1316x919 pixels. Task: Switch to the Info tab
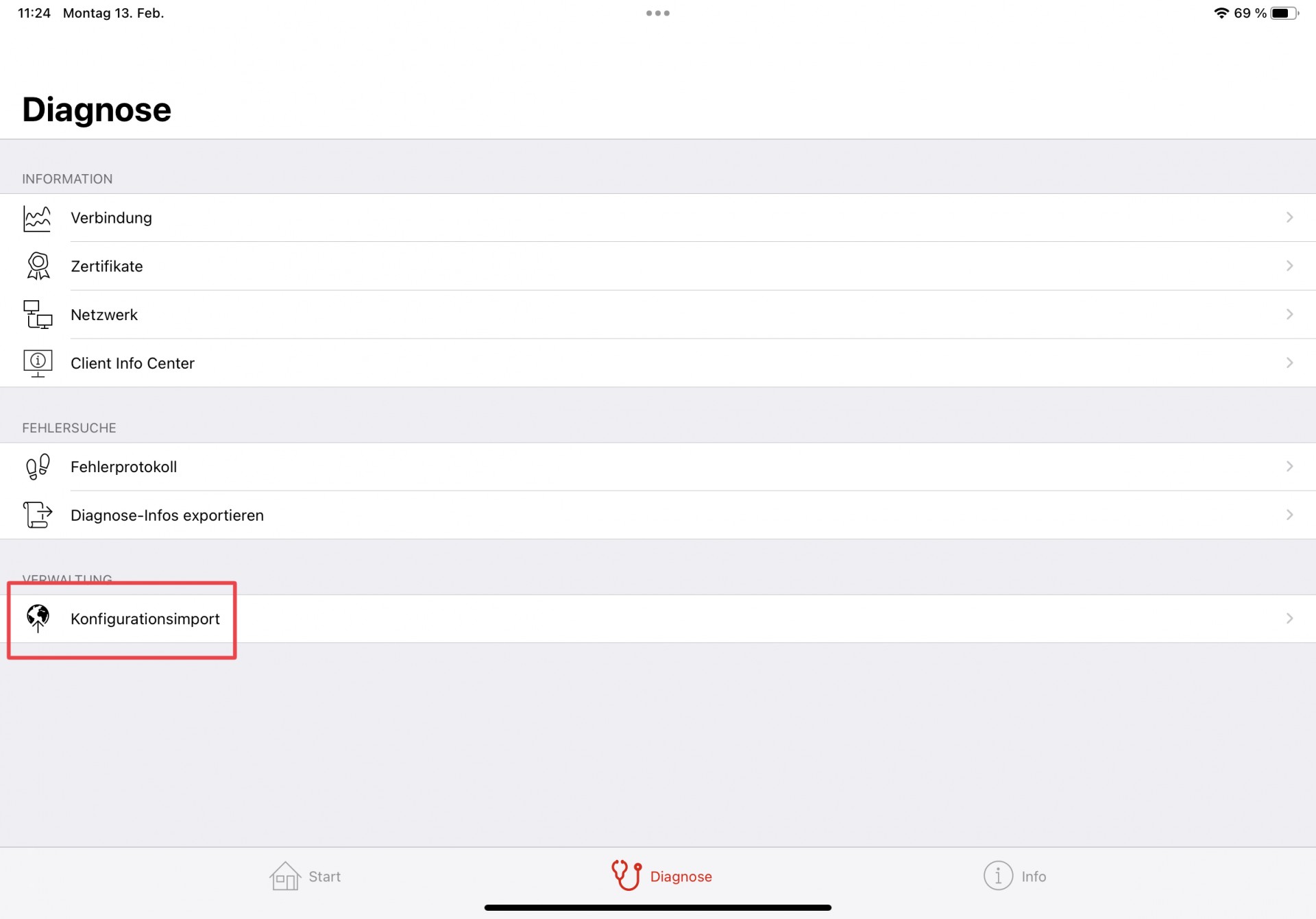(x=1015, y=876)
